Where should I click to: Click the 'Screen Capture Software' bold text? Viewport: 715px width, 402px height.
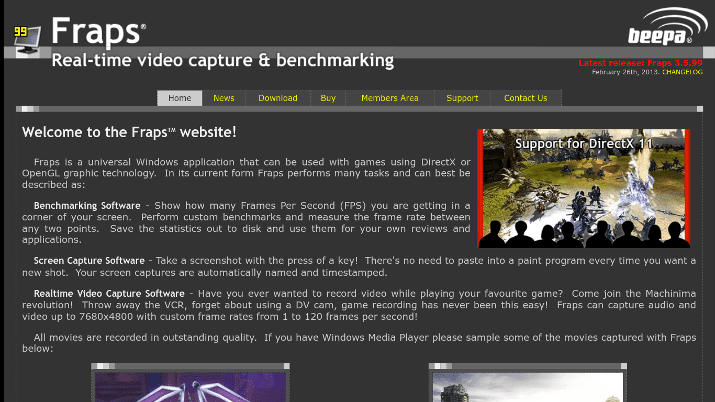pos(89,261)
